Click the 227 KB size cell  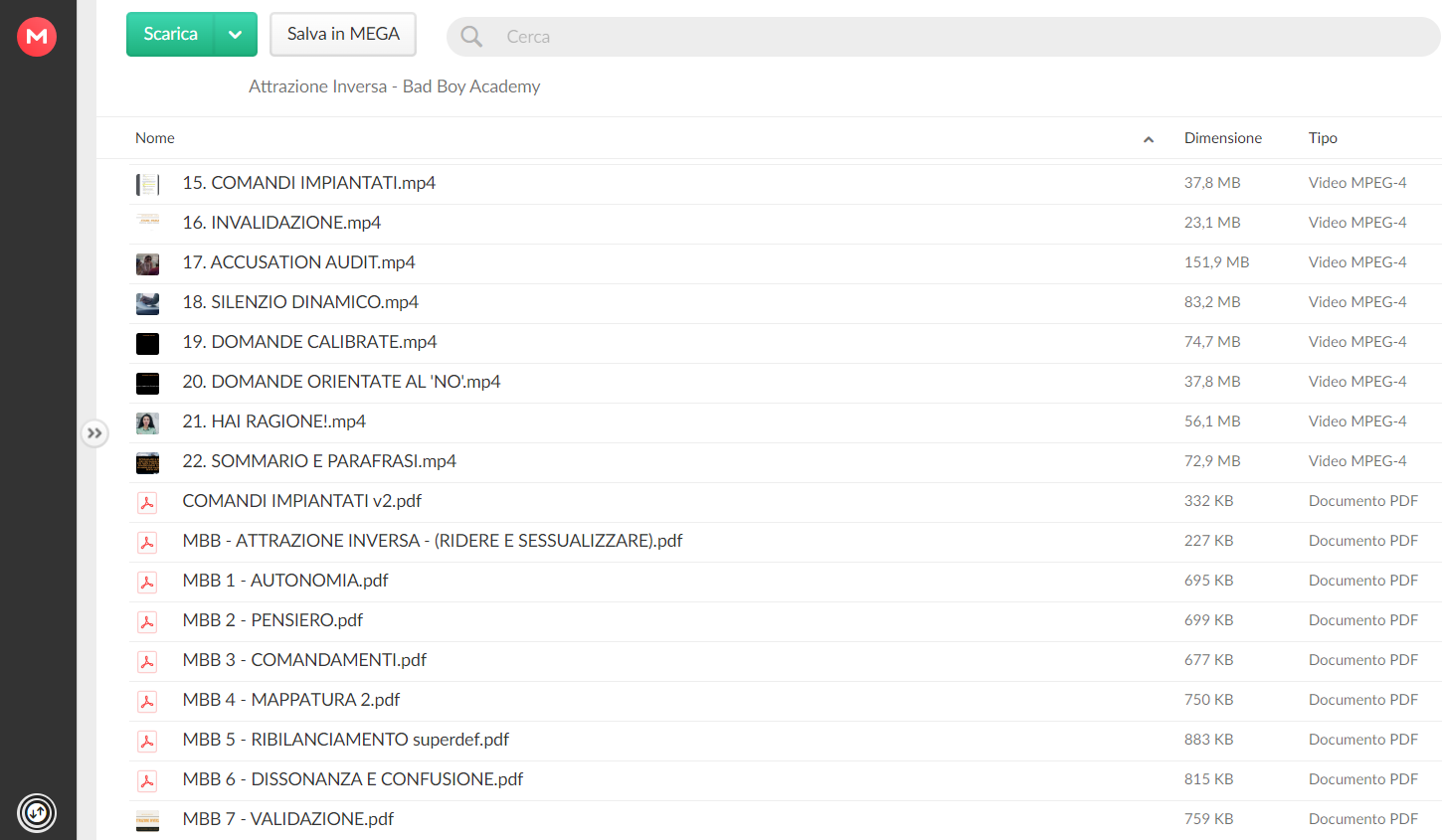[1208, 541]
